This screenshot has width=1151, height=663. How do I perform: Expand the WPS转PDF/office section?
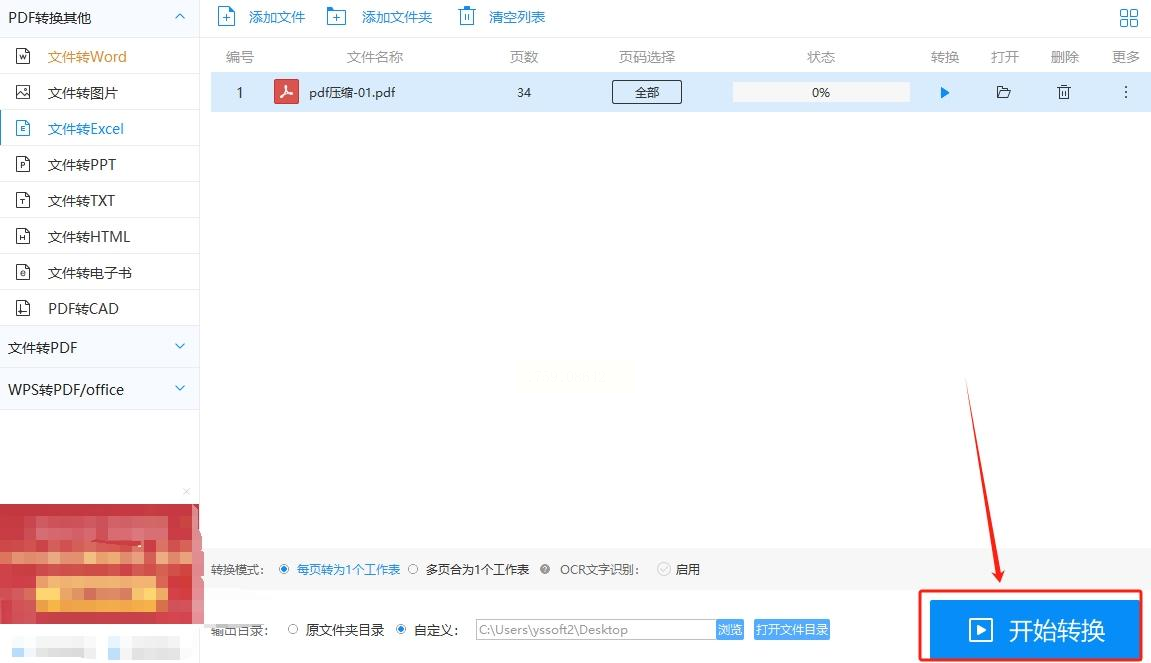180,388
